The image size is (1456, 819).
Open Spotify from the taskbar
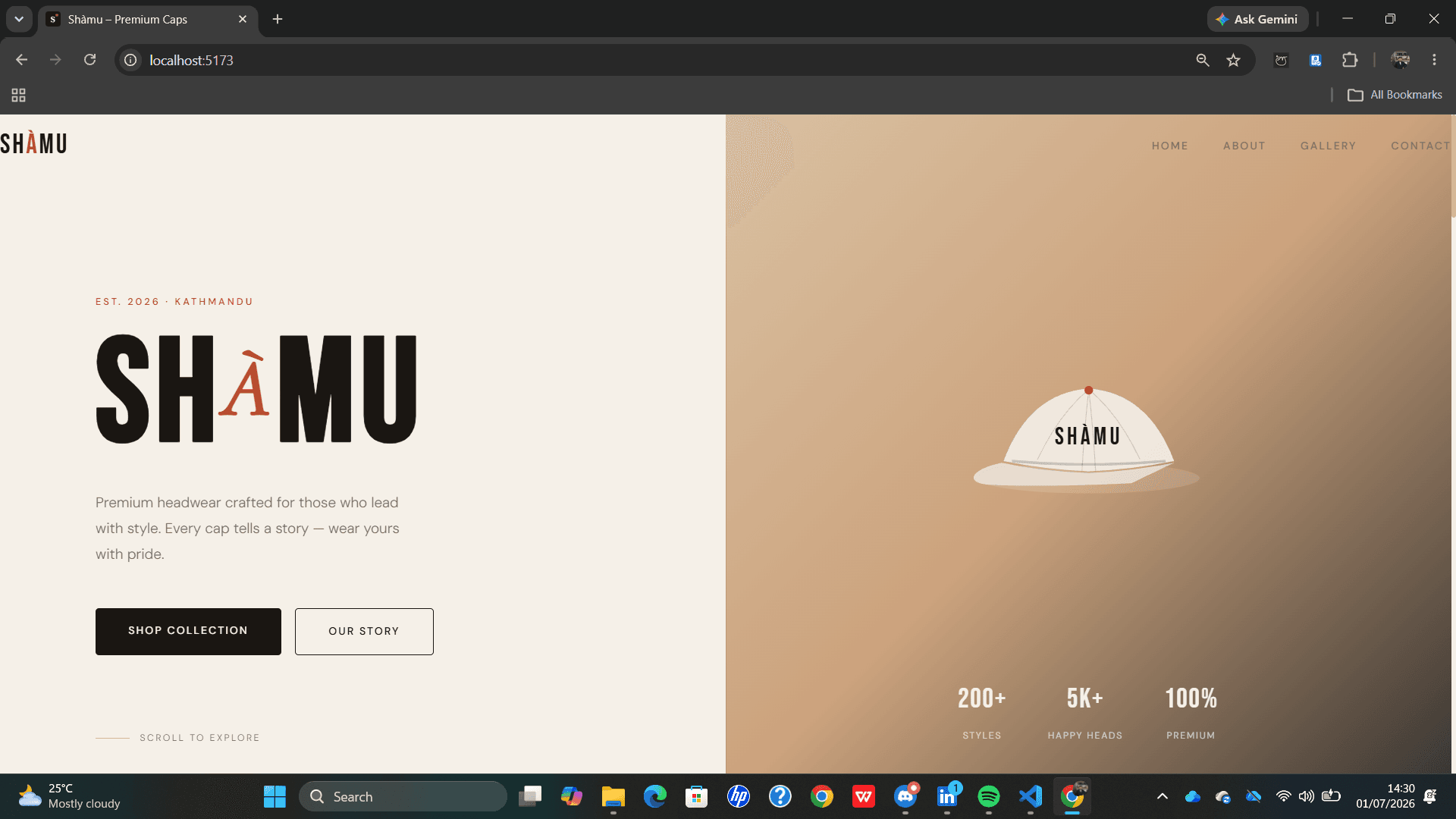point(989,796)
